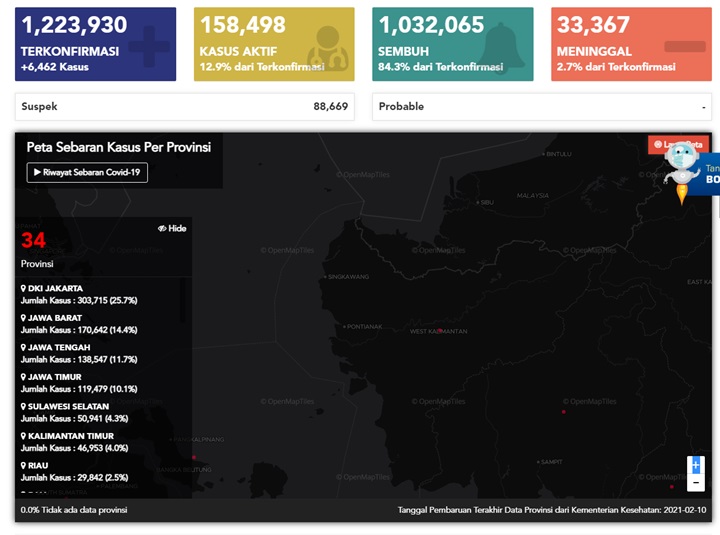
Task: Choose Kalimantan Timur from province list
Action: [x=74, y=442]
